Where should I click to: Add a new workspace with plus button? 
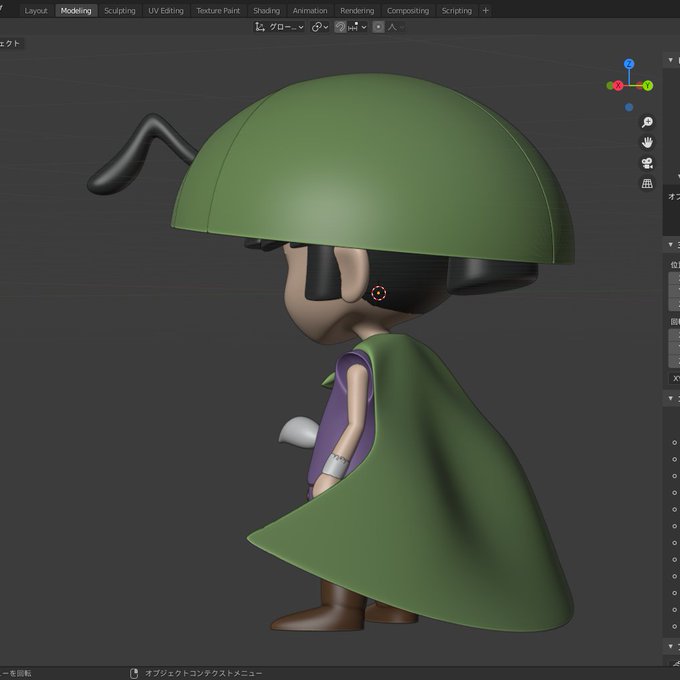[x=485, y=11]
